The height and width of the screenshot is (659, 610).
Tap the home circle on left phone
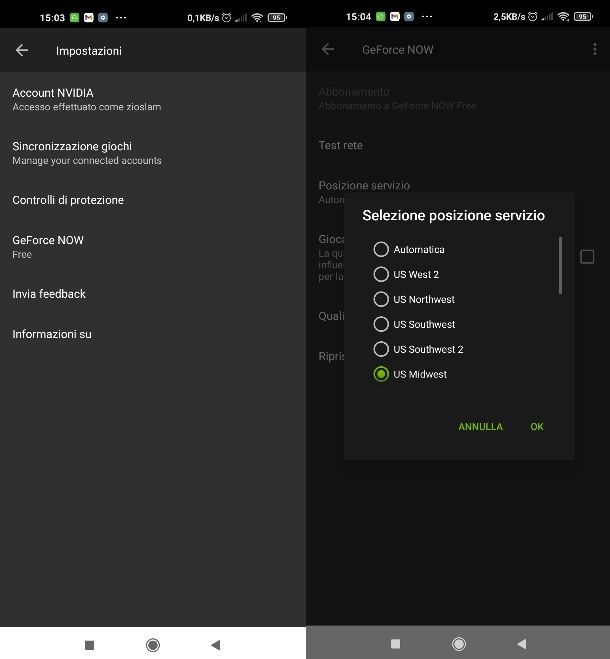[x=153, y=644]
